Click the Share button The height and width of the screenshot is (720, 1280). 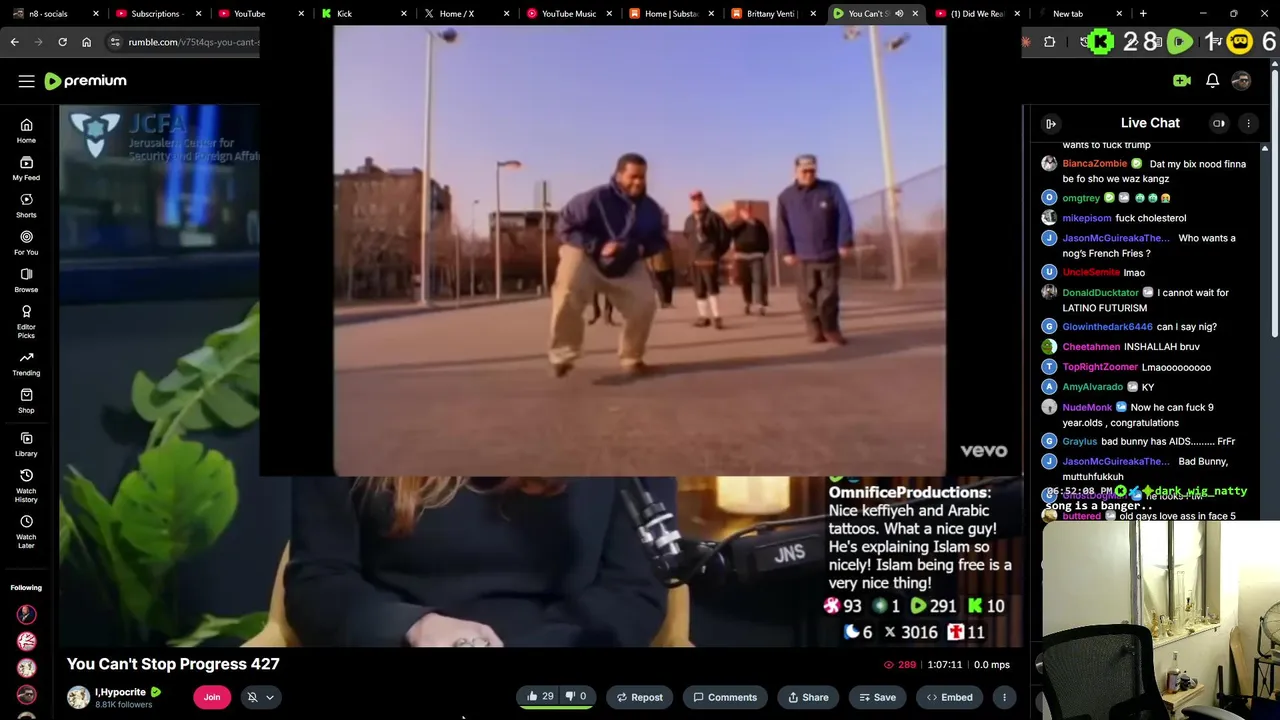click(x=808, y=697)
